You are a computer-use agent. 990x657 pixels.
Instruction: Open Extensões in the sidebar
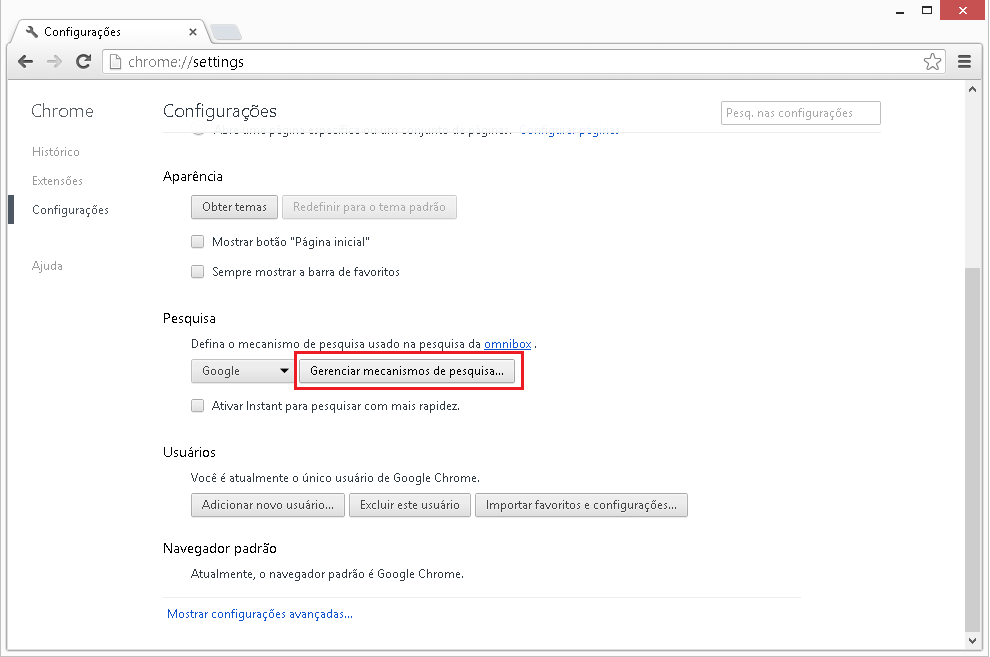tap(57, 181)
